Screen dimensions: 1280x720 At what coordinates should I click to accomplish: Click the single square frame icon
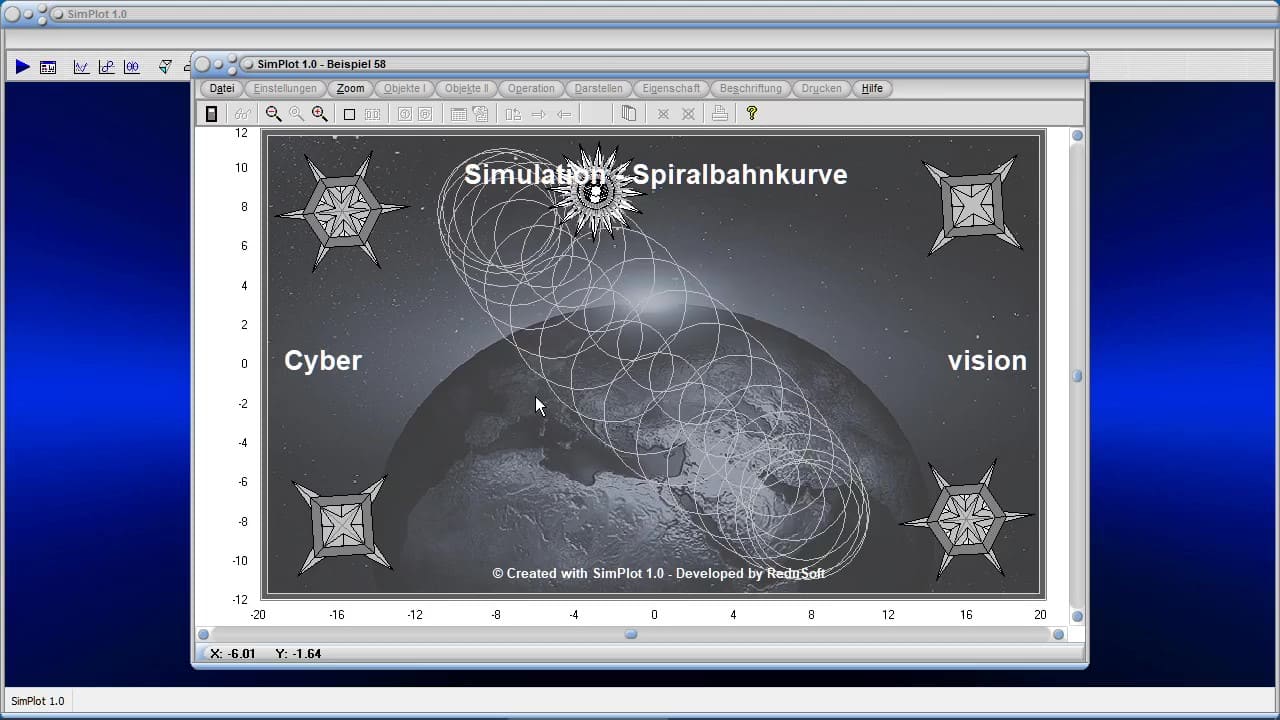[349, 114]
